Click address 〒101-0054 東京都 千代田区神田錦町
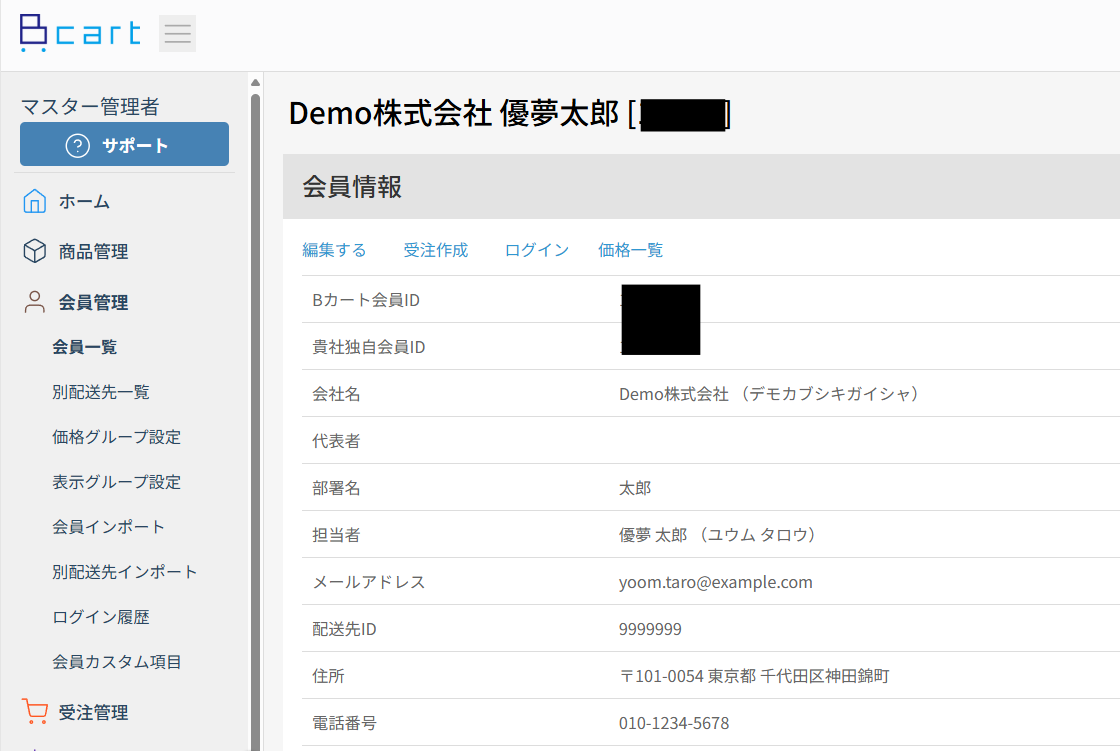Image resolution: width=1120 pixels, height=751 pixels. tap(754, 676)
